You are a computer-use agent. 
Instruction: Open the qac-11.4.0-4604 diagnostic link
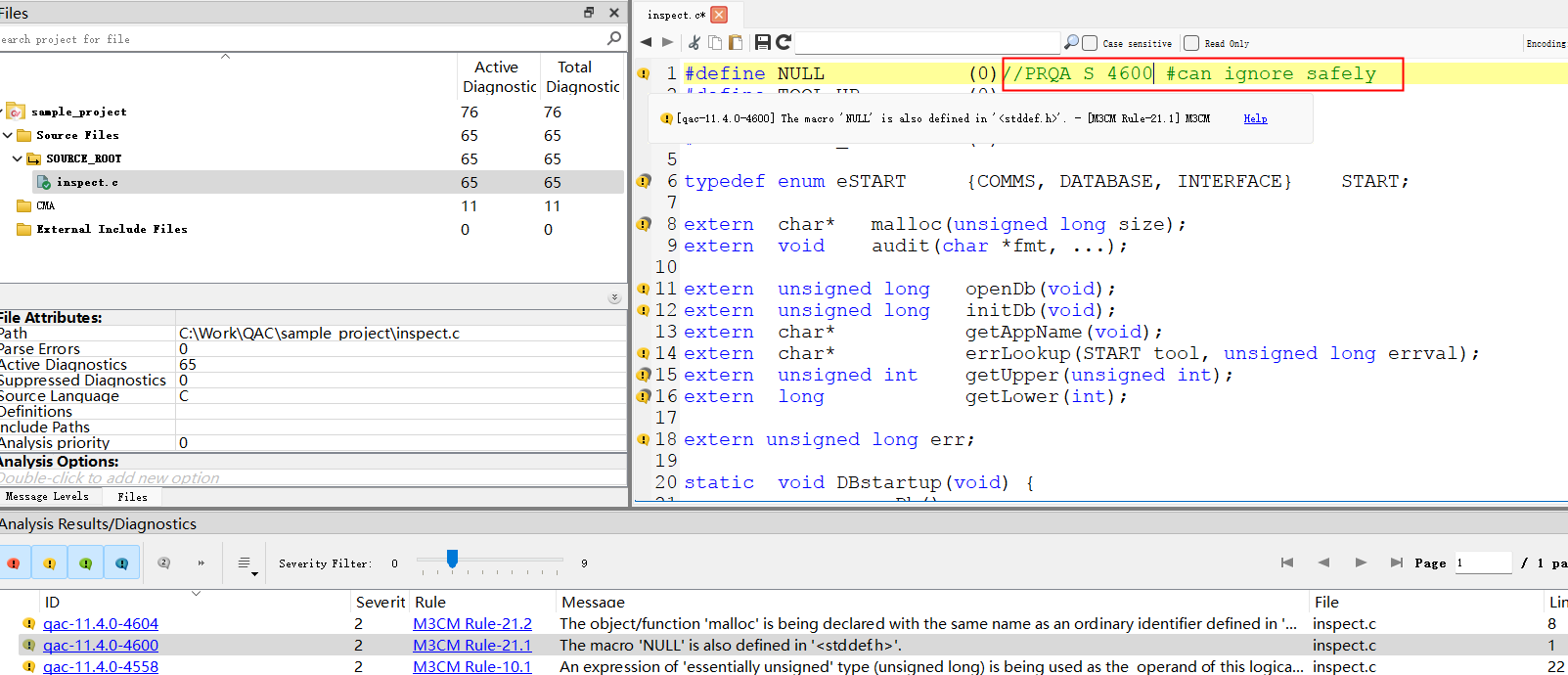(101, 624)
